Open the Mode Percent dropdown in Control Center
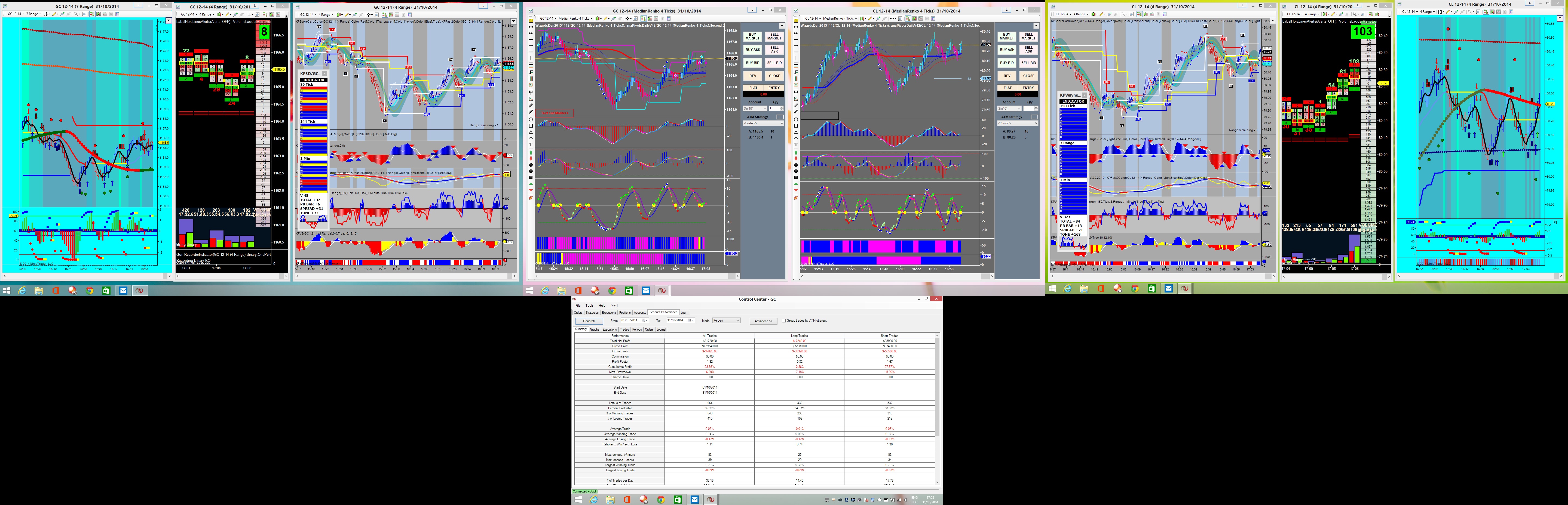 726,321
